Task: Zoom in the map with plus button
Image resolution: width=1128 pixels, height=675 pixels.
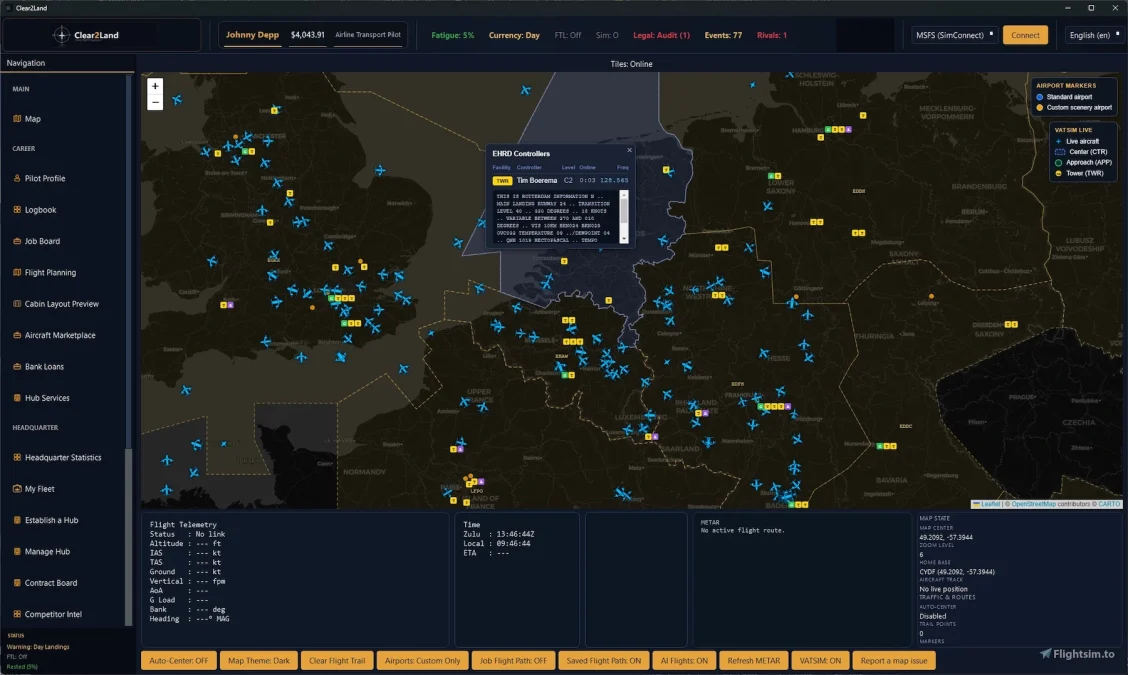Action: point(155,86)
